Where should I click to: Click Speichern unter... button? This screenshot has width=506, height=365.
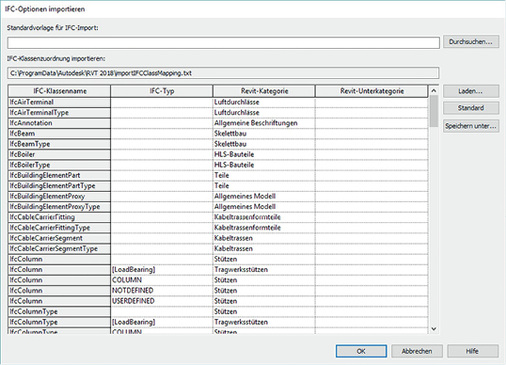click(x=471, y=126)
